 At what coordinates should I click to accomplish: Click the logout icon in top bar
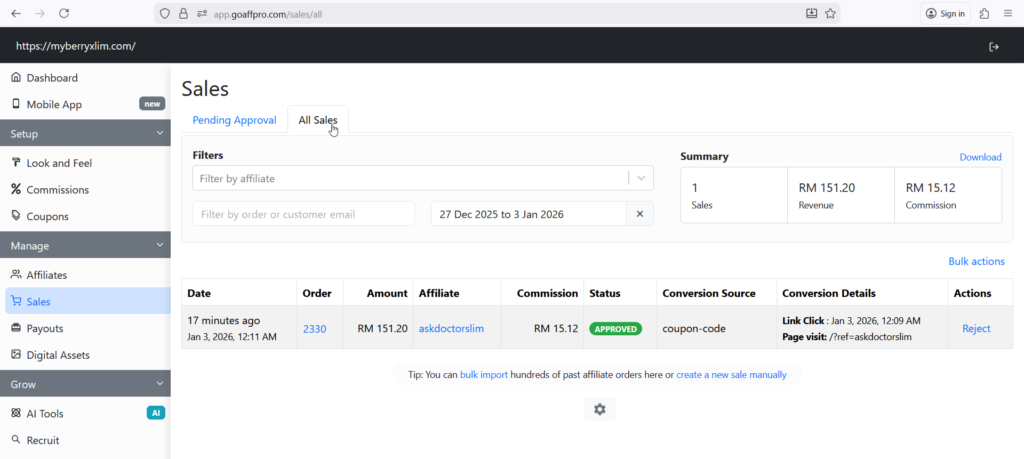click(993, 47)
